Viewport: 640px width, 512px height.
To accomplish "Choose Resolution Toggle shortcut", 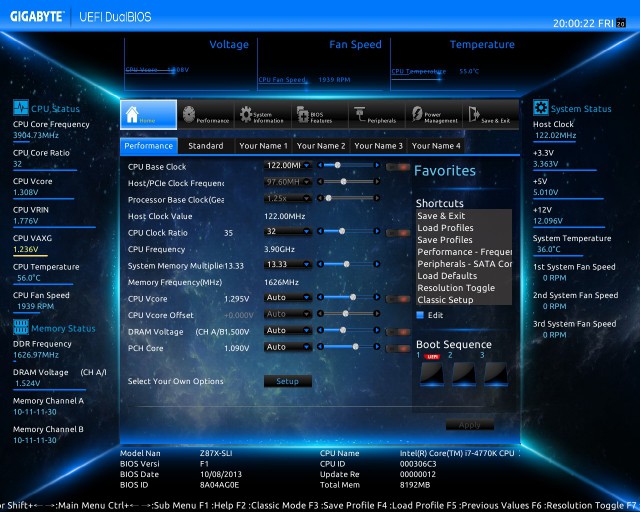I will (x=464, y=288).
